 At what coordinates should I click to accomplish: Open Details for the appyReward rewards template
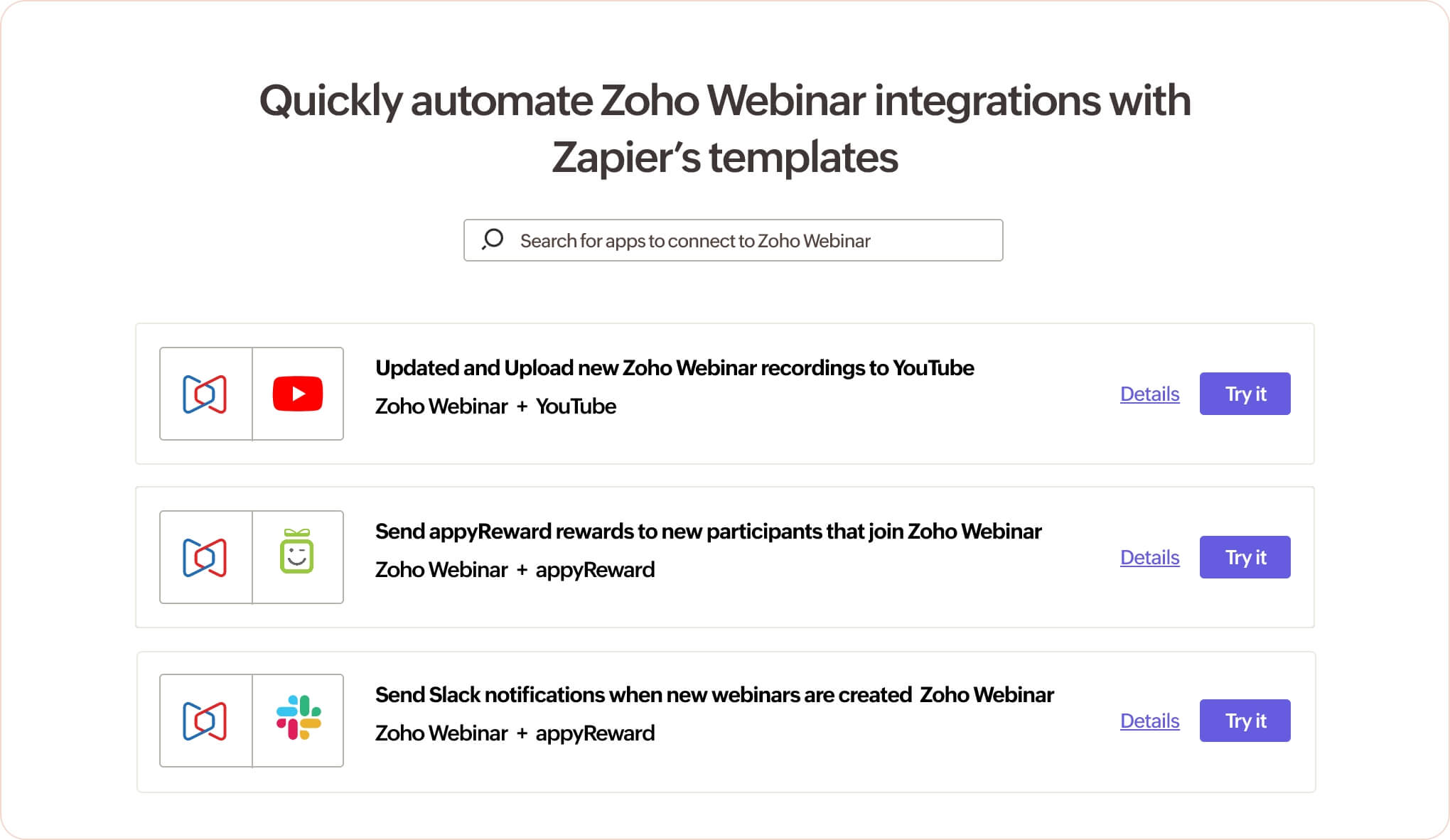1149,557
